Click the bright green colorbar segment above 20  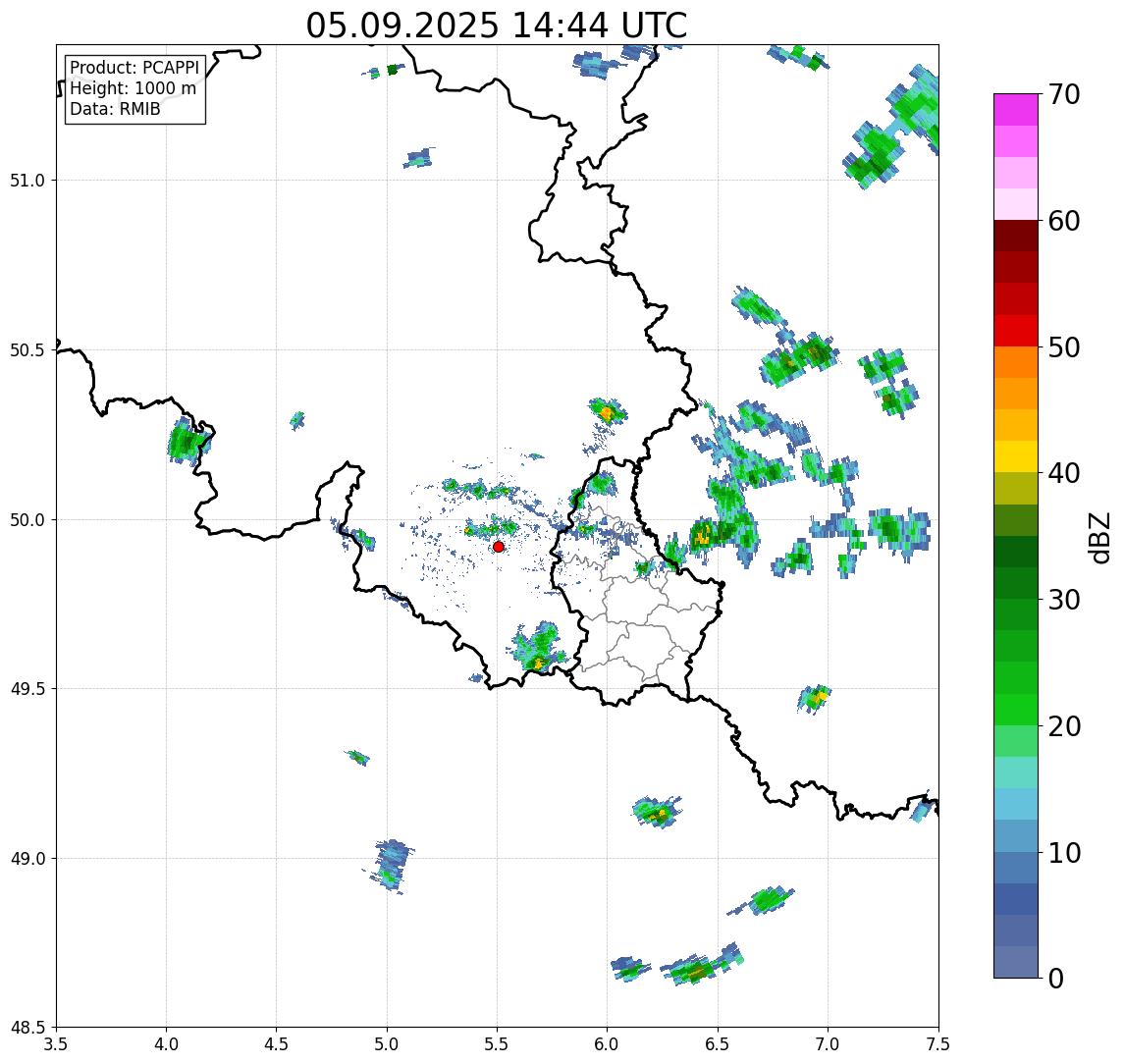(x=1016, y=709)
